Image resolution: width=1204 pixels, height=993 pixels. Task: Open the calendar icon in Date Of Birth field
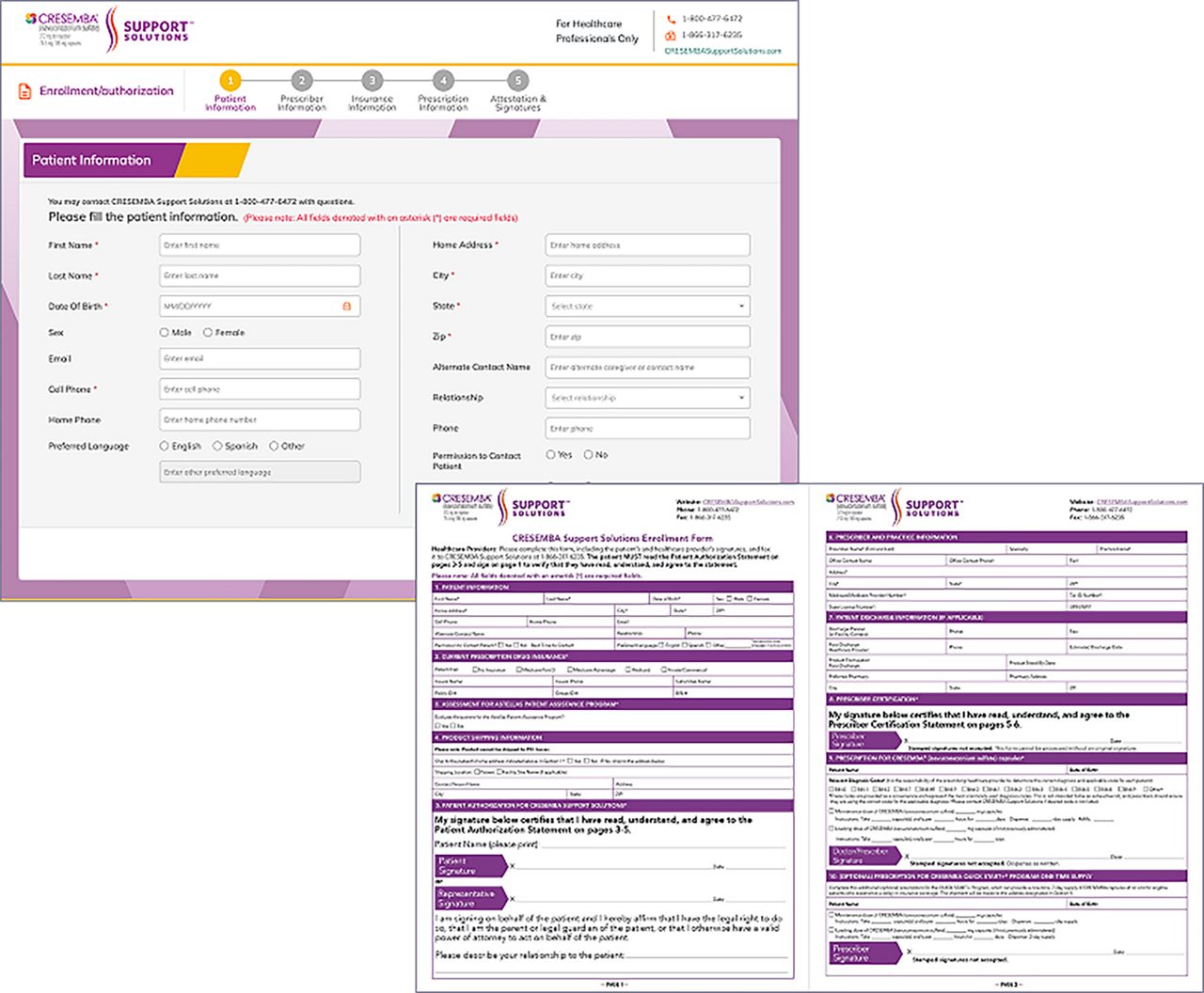[347, 306]
